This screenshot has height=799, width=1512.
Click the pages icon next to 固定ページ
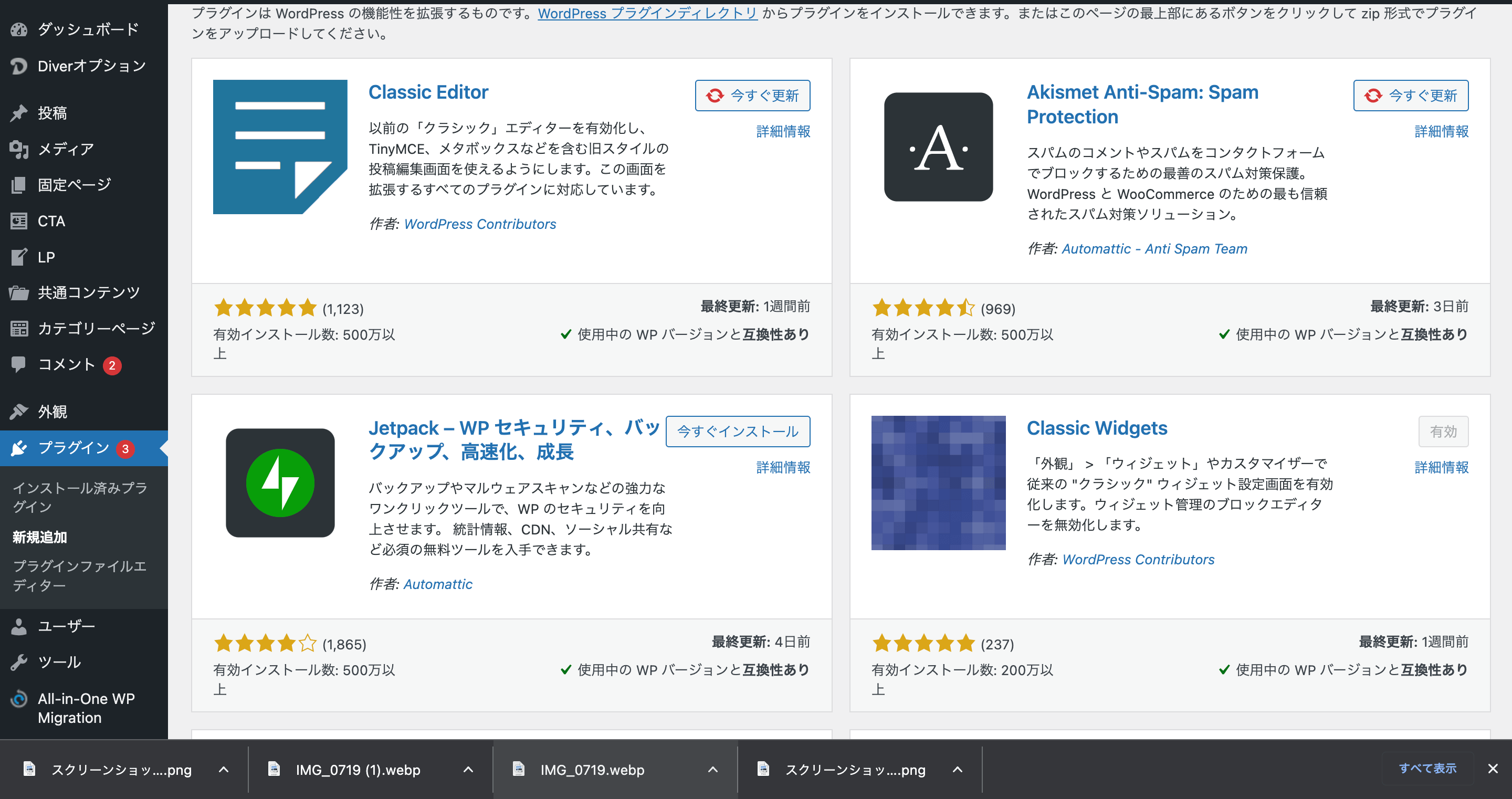pyautogui.click(x=19, y=185)
